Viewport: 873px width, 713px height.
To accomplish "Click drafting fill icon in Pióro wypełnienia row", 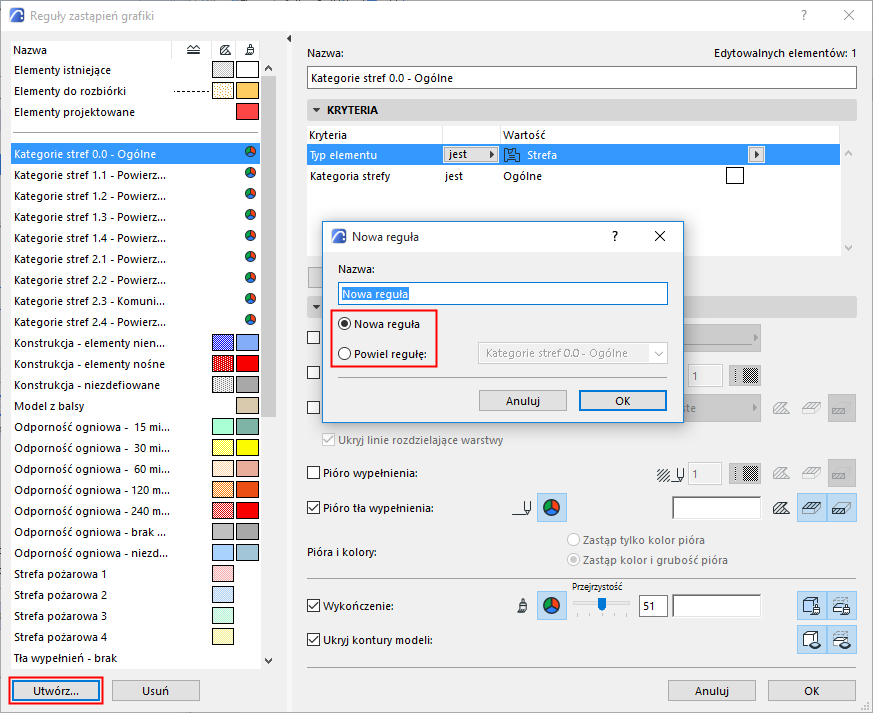I will point(841,474).
